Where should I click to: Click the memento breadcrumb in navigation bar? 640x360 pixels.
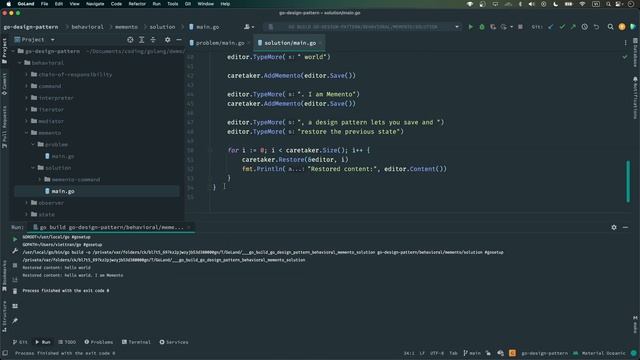coord(126,27)
